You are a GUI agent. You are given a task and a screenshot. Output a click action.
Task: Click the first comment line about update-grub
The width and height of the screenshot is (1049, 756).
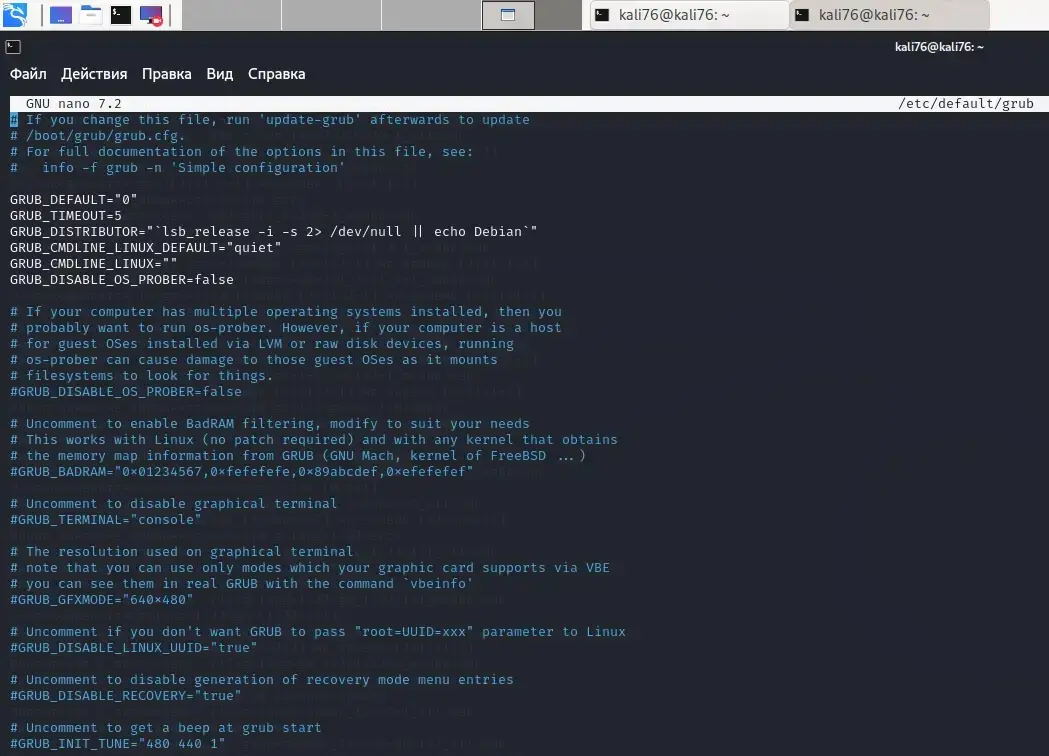[270, 120]
